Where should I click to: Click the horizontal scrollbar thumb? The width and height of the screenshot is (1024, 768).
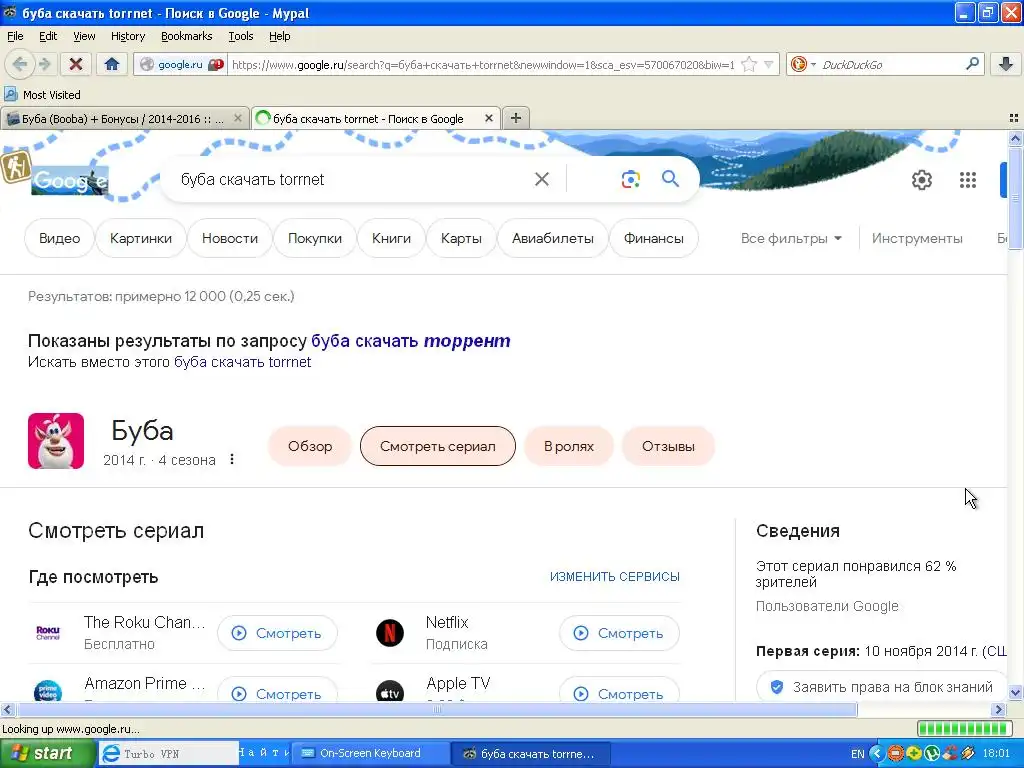(x=436, y=709)
